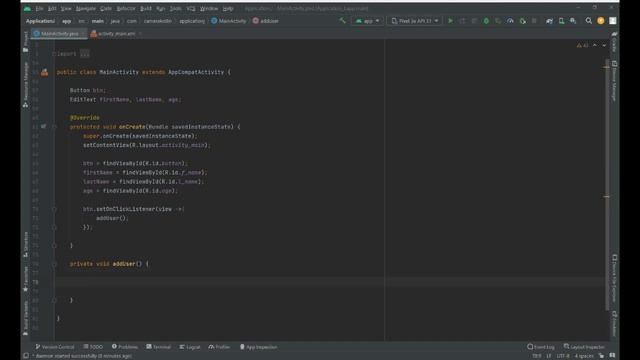The width and height of the screenshot is (640, 360).
Task: Click Attach Debugger to Android Process icon
Action: [522, 21]
